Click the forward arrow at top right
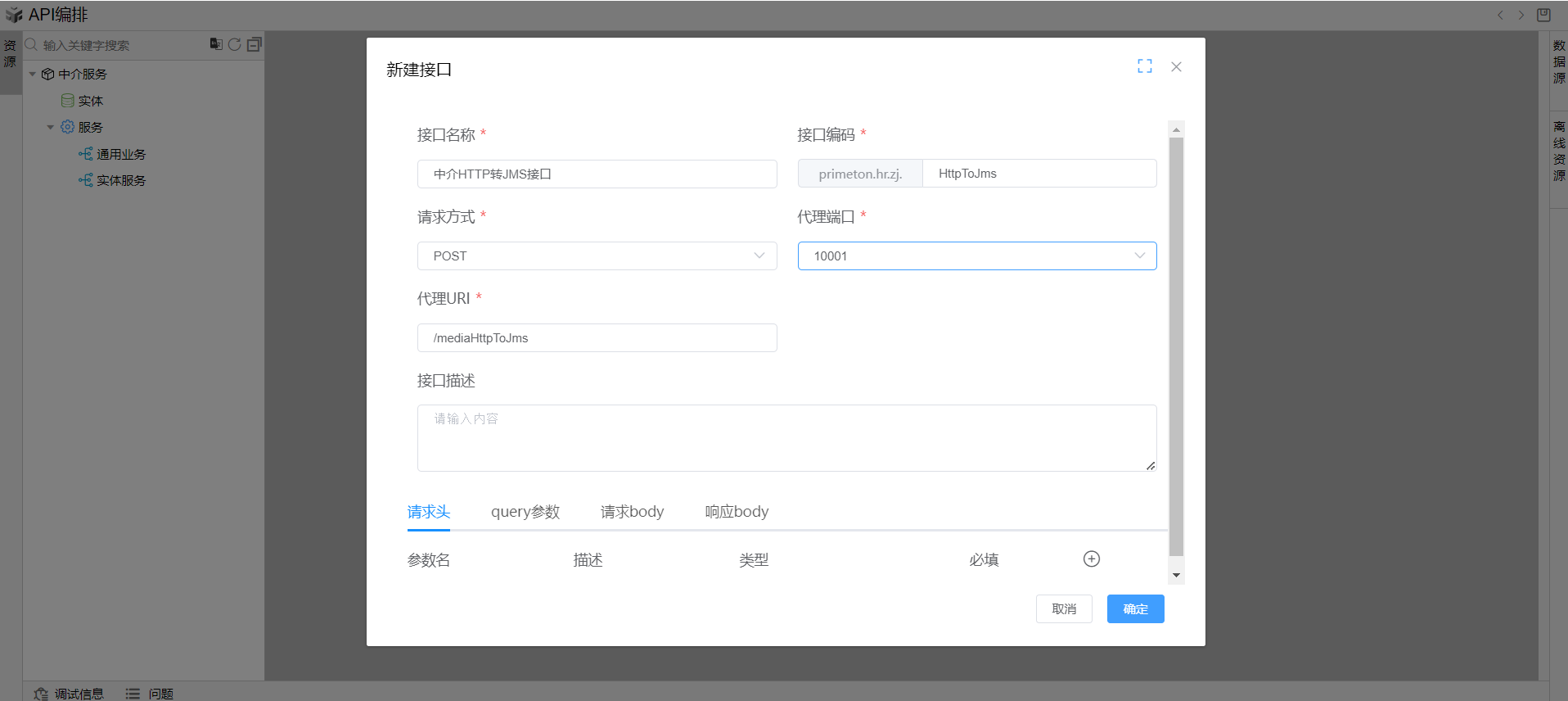Viewport: 1568px width, 701px height. [x=1521, y=15]
